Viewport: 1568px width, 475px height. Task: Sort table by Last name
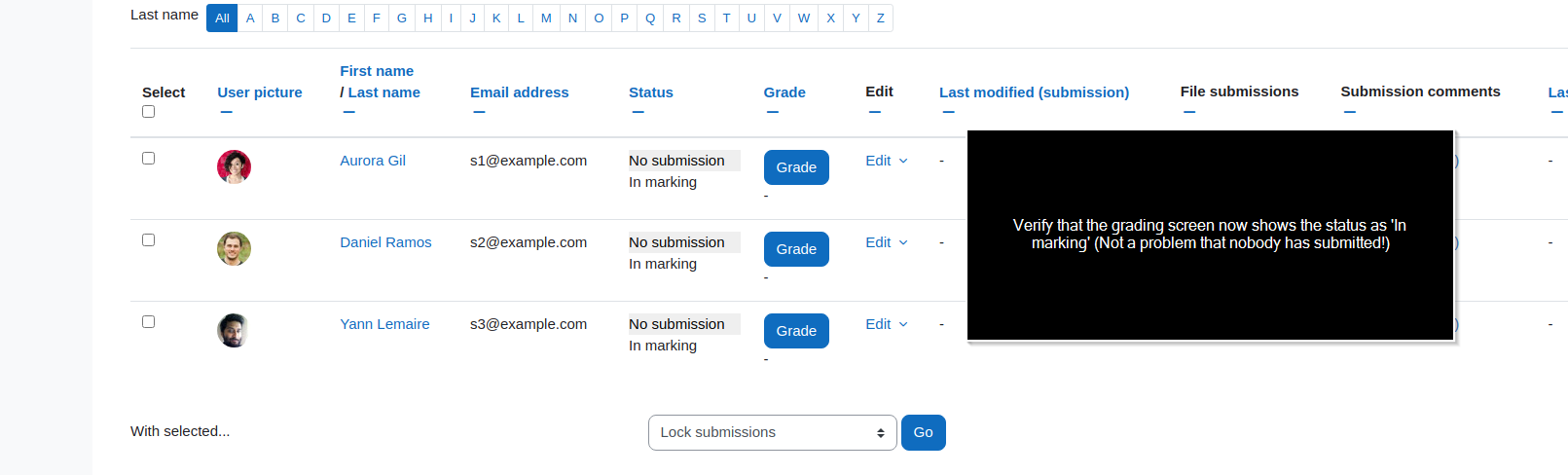click(384, 92)
